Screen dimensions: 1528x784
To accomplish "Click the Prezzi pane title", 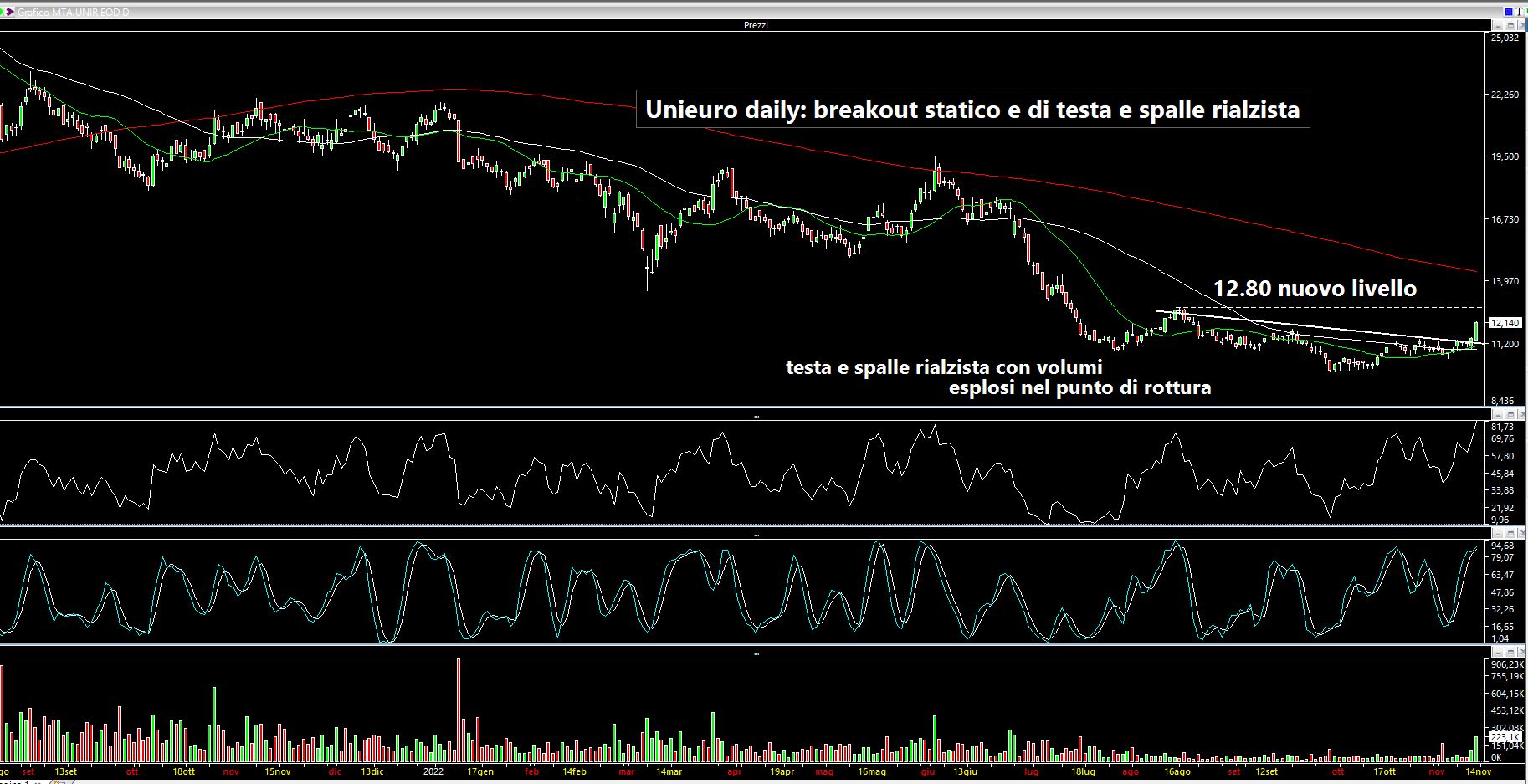I will (756, 25).
